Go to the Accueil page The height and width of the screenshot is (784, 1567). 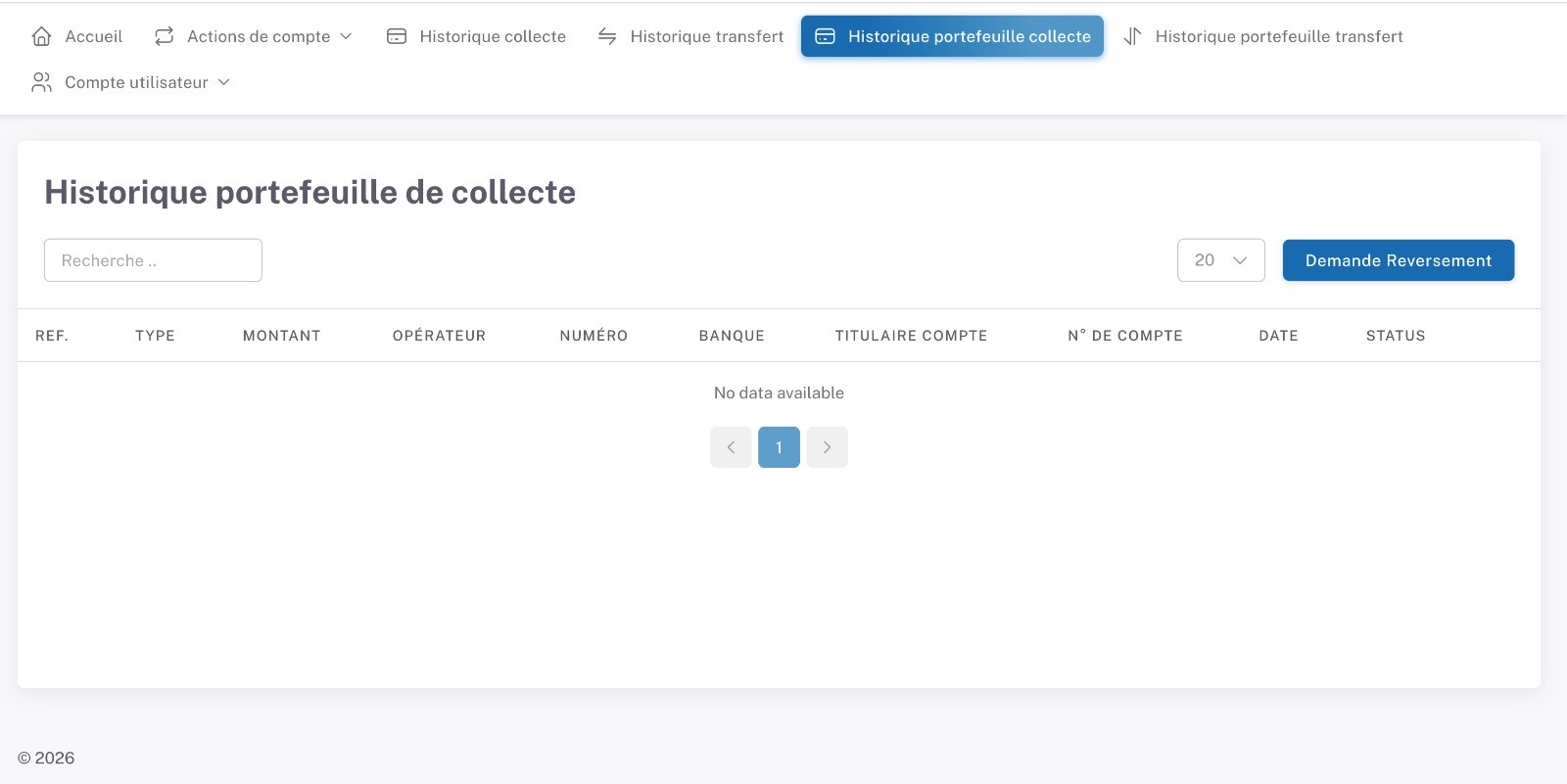[77, 36]
